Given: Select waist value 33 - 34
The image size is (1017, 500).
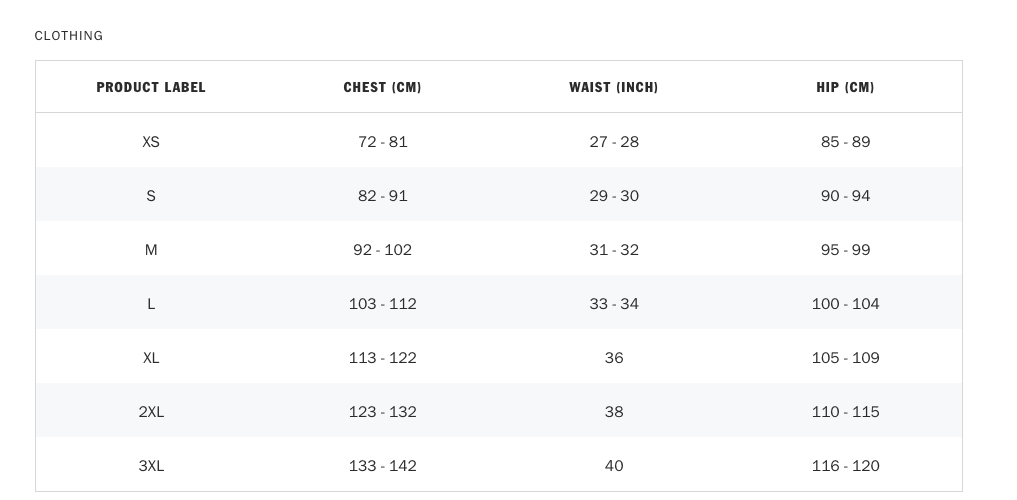Looking at the screenshot, I should tap(614, 304).
